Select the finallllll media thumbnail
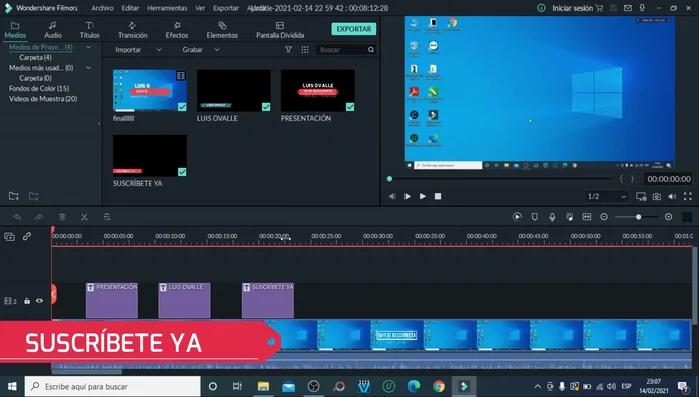 pos(150,90)
